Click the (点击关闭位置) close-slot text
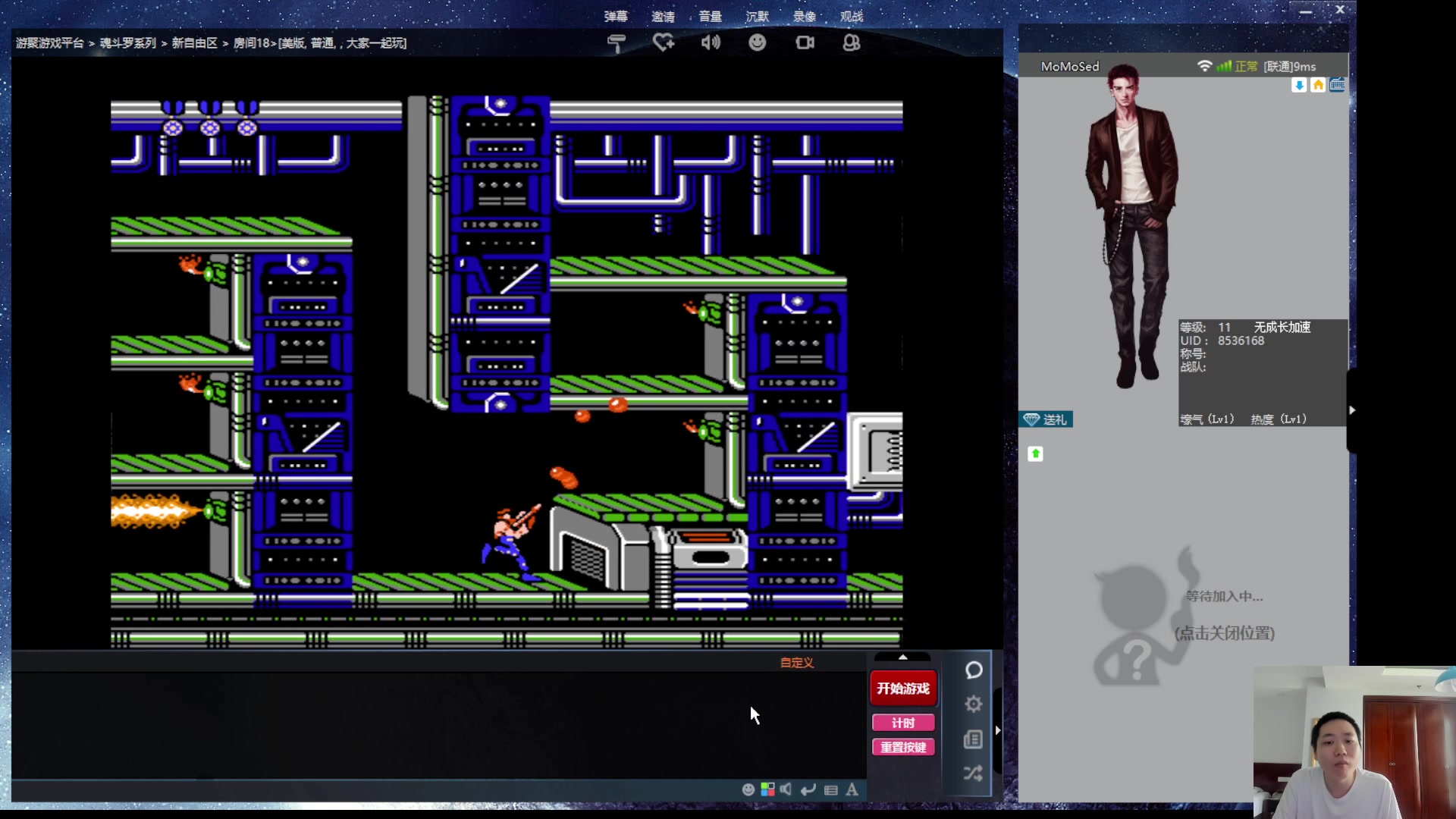 click(1225, 633)
